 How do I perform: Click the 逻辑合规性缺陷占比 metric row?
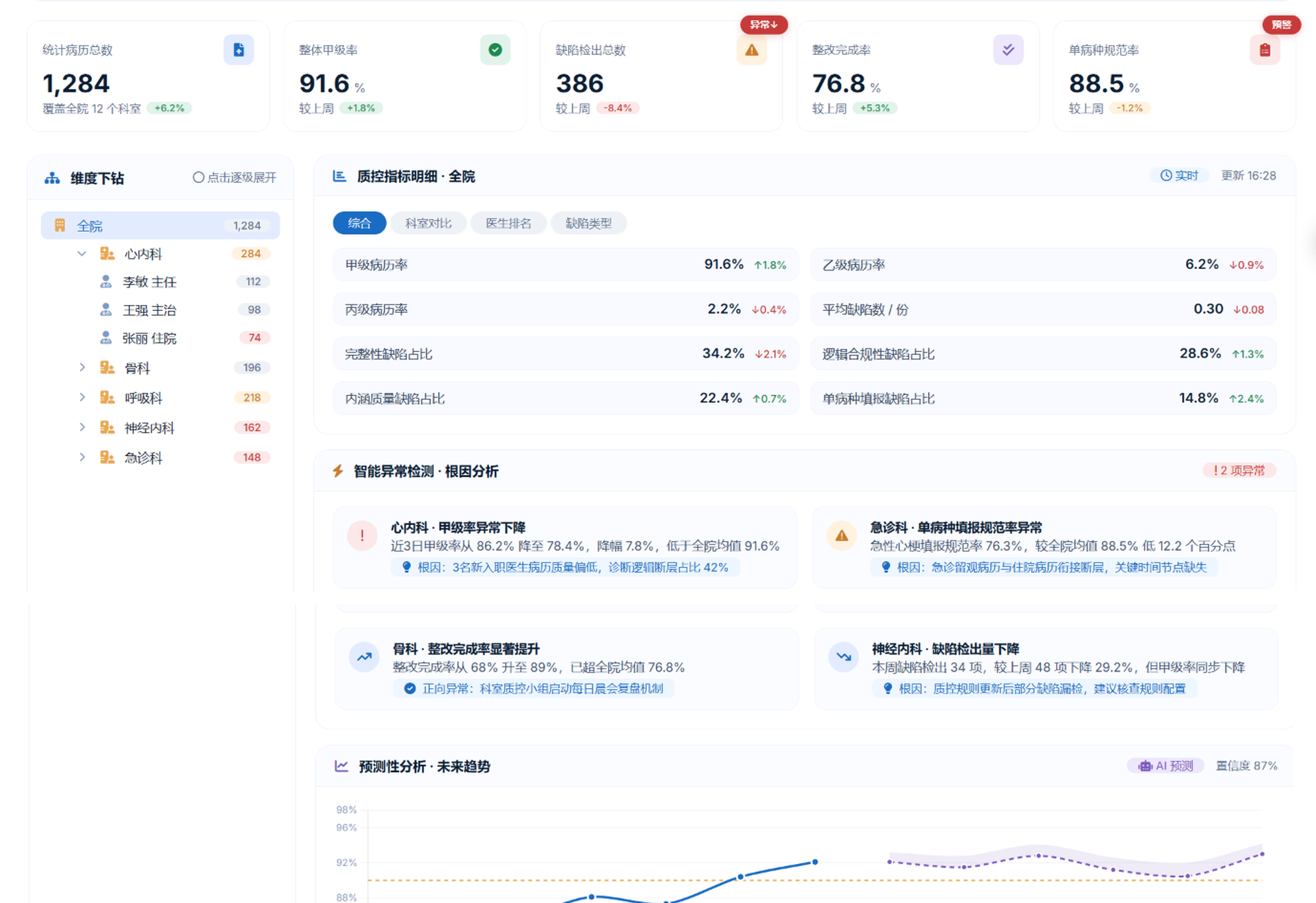coord(1043,353)
